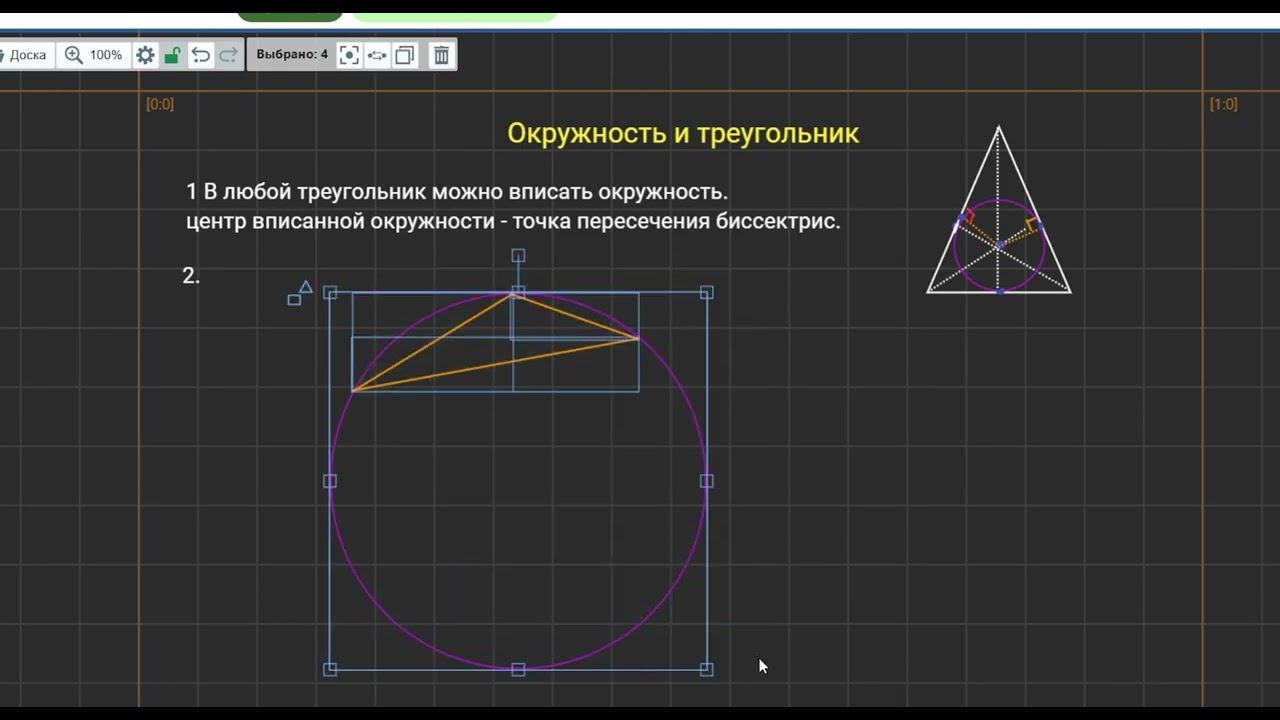Click the swap/transform arrows icon in selection bar
This screenshot has width=1280, height=720.
377,55
